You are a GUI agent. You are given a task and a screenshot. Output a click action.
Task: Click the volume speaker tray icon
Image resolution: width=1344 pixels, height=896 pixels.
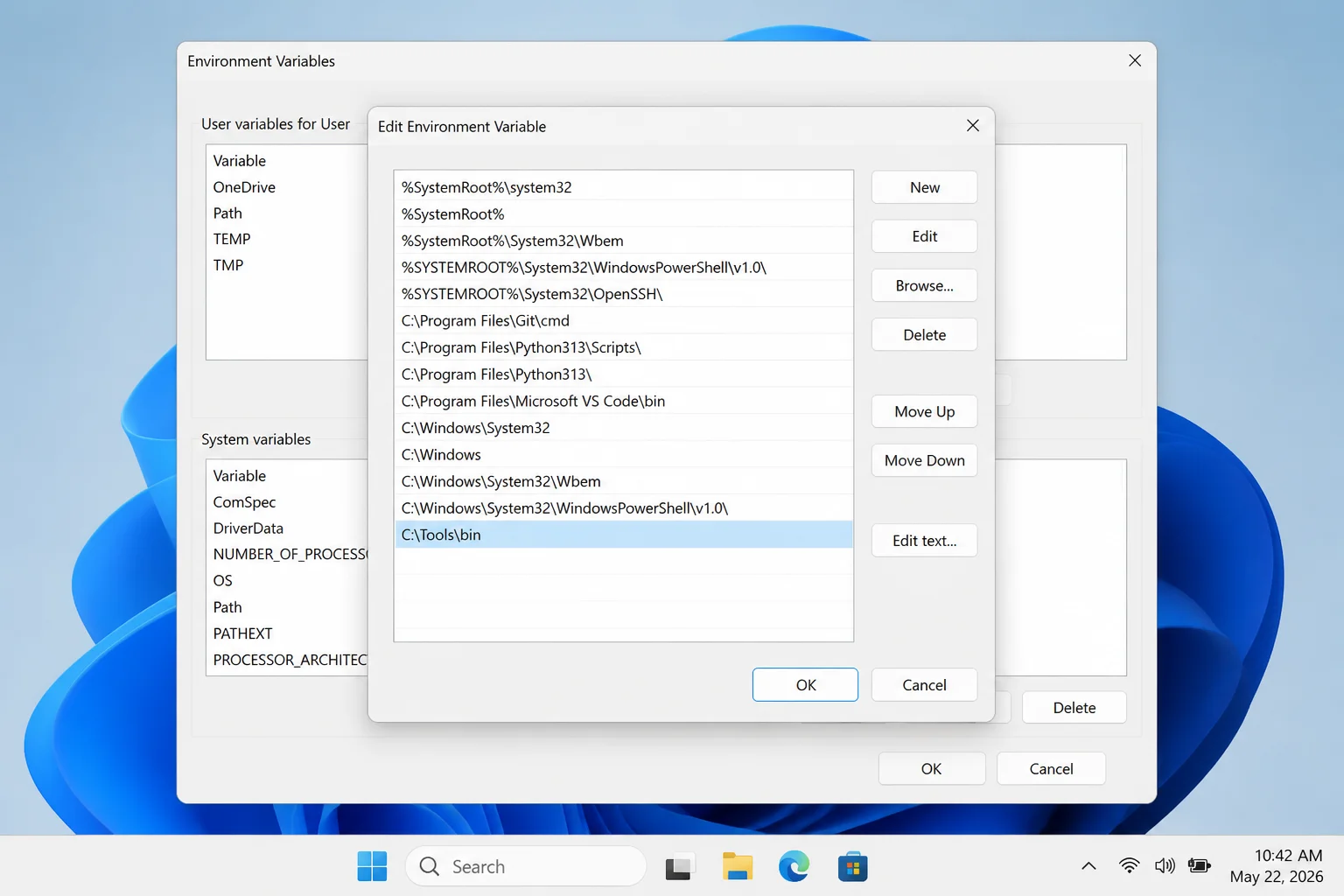click(1165, 866)
